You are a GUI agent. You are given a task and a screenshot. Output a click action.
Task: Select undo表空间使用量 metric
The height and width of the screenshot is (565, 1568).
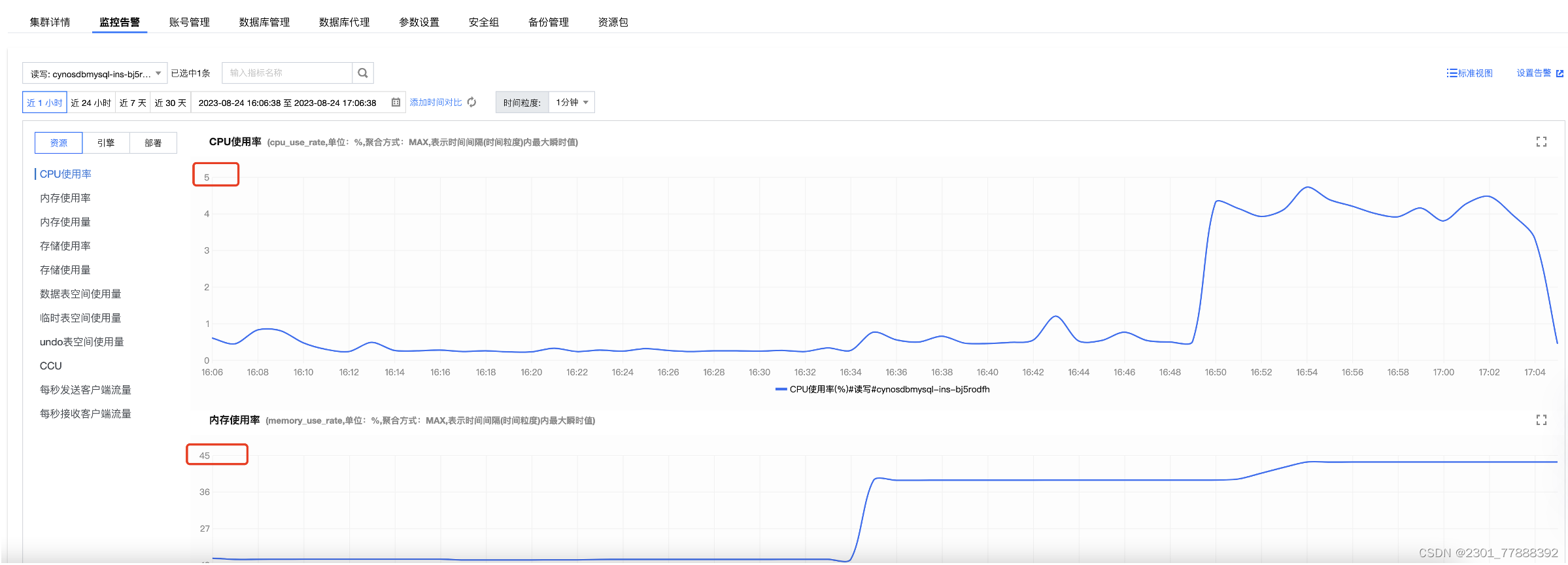(x=82, y=342)
